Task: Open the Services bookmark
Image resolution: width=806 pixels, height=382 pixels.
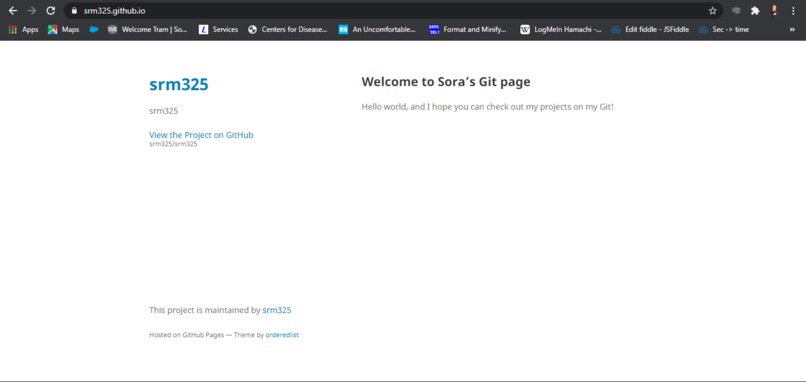Action: coord(218,29)
